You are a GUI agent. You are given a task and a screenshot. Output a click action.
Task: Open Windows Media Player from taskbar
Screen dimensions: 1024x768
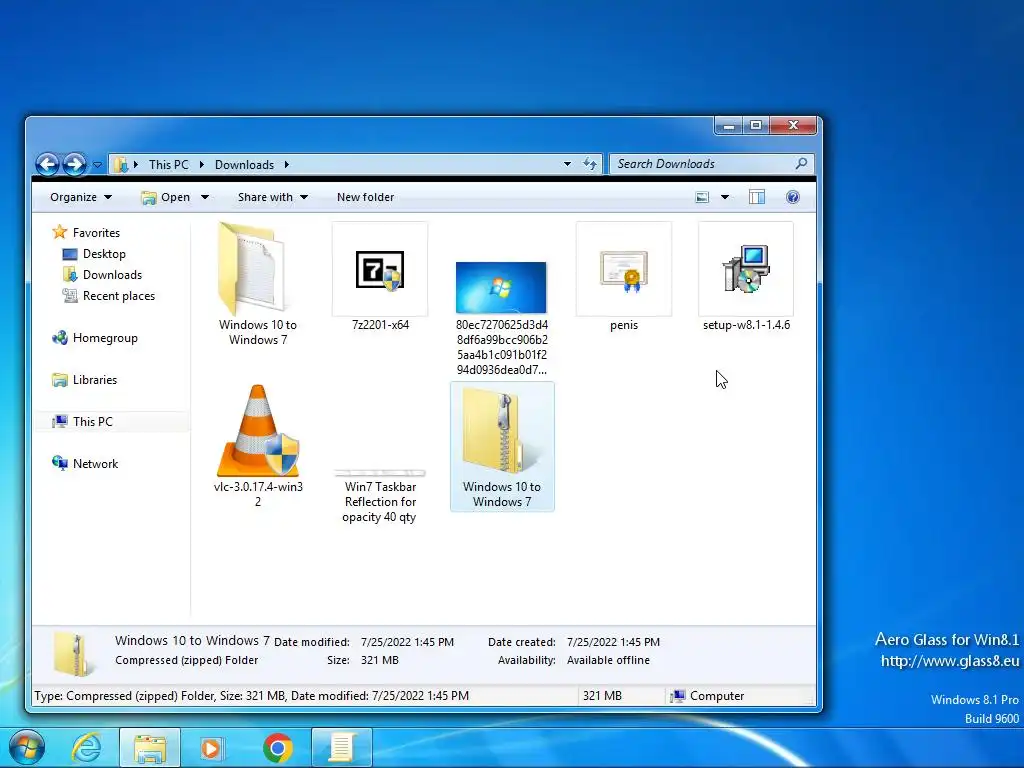211,748
